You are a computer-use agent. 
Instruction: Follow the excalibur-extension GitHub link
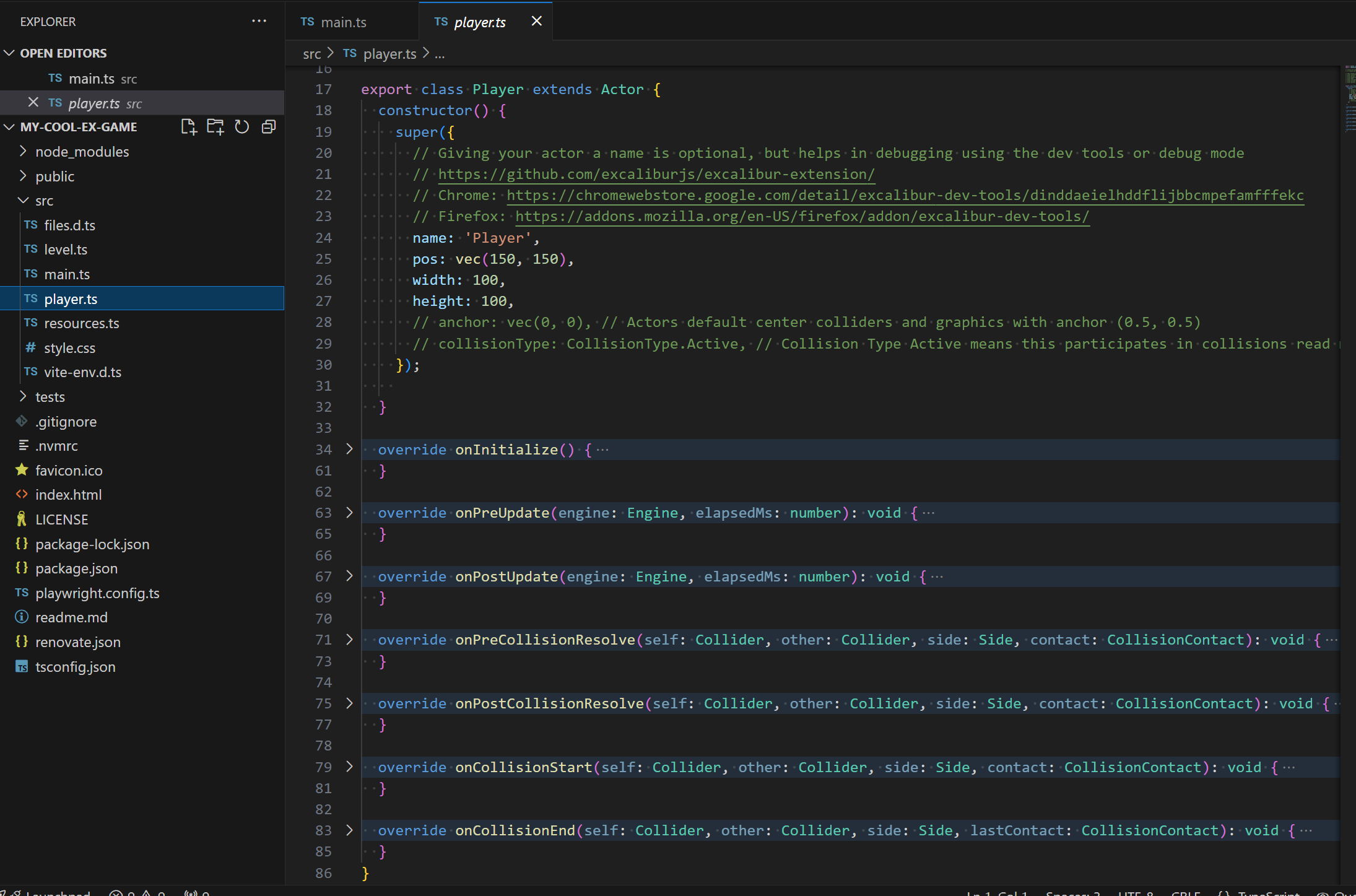point(656,174)
